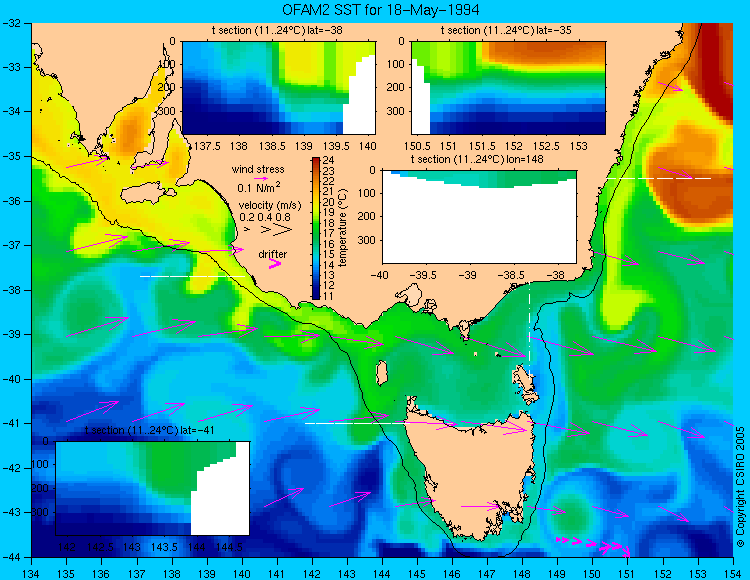Click "-44" on the main latitude axis
Image resolution: width=750 pixels, height=580 pixels.
pyautogui.click(x=10, y=557)
